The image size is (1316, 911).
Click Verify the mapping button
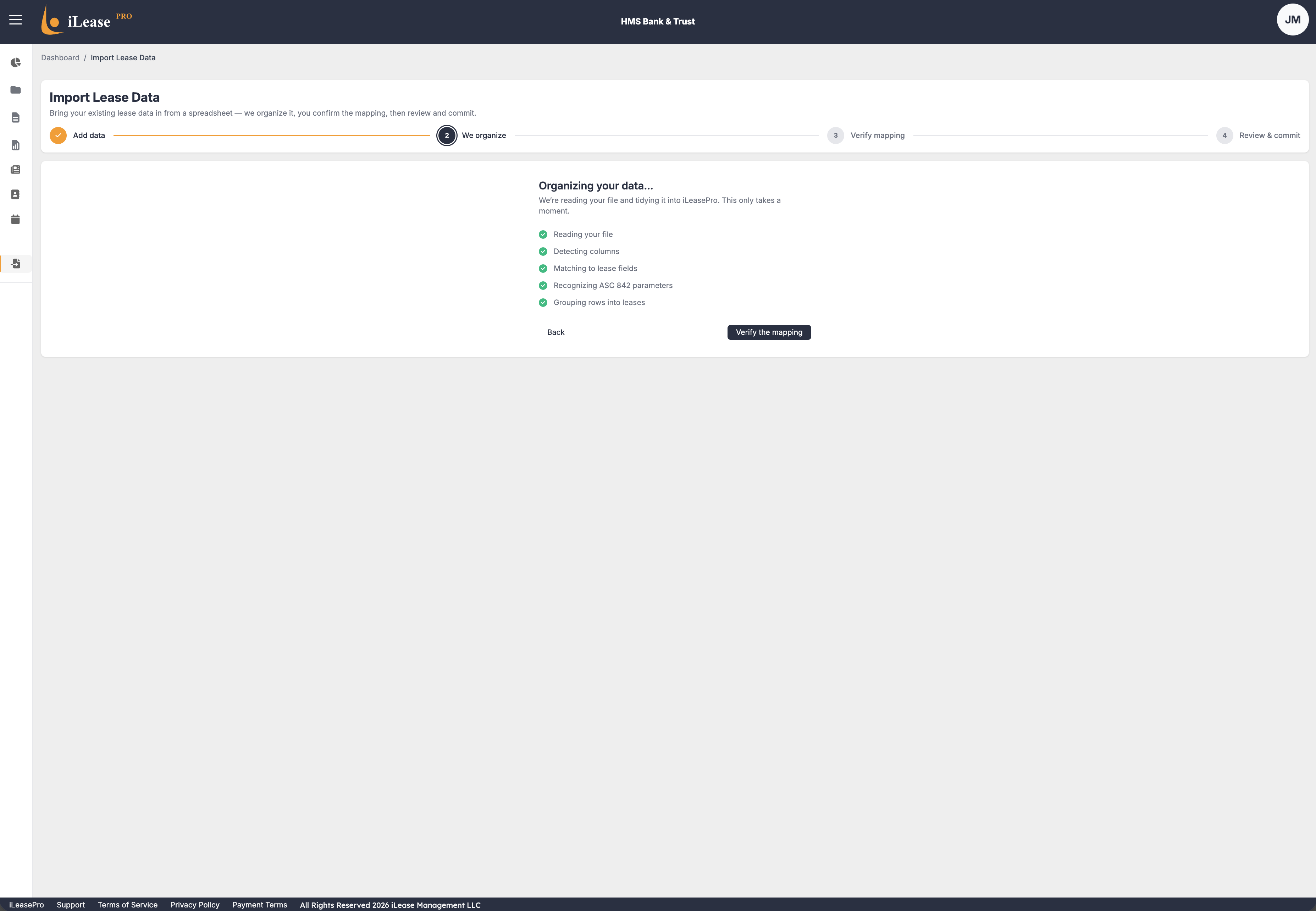pos(769,332)
